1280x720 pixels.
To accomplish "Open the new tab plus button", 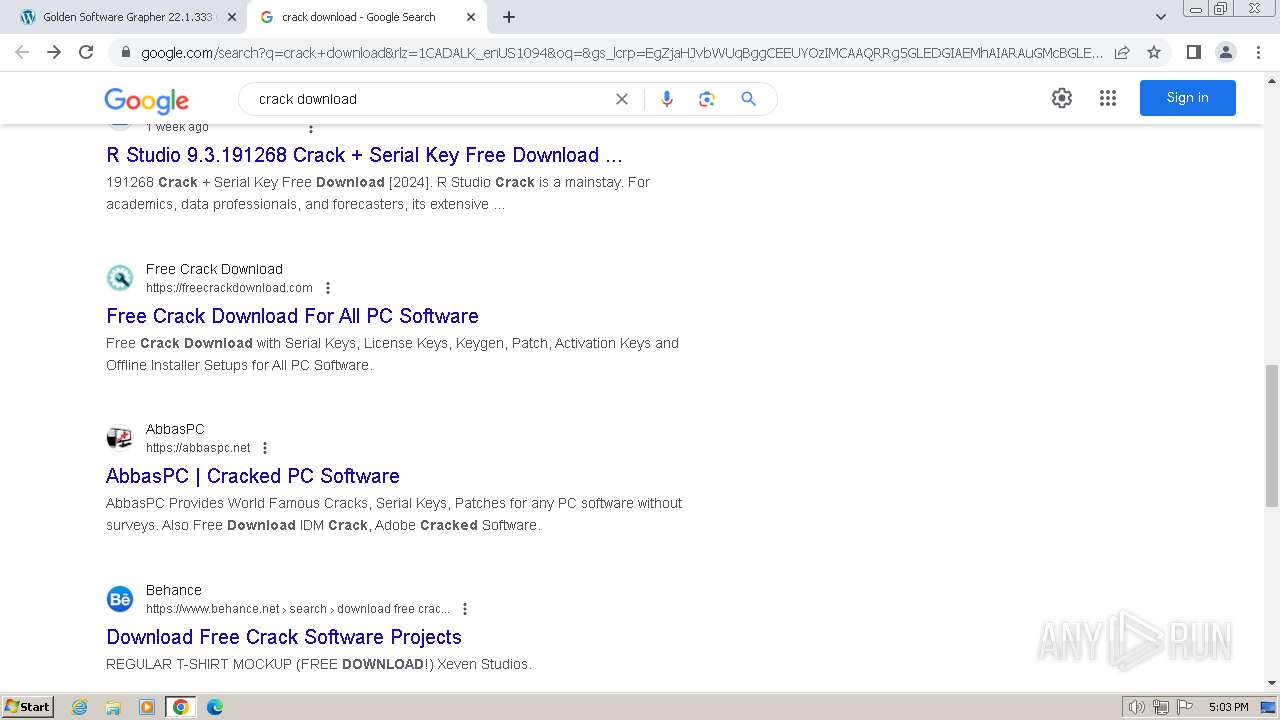I will pyautogui.click(x=509, y=17).
